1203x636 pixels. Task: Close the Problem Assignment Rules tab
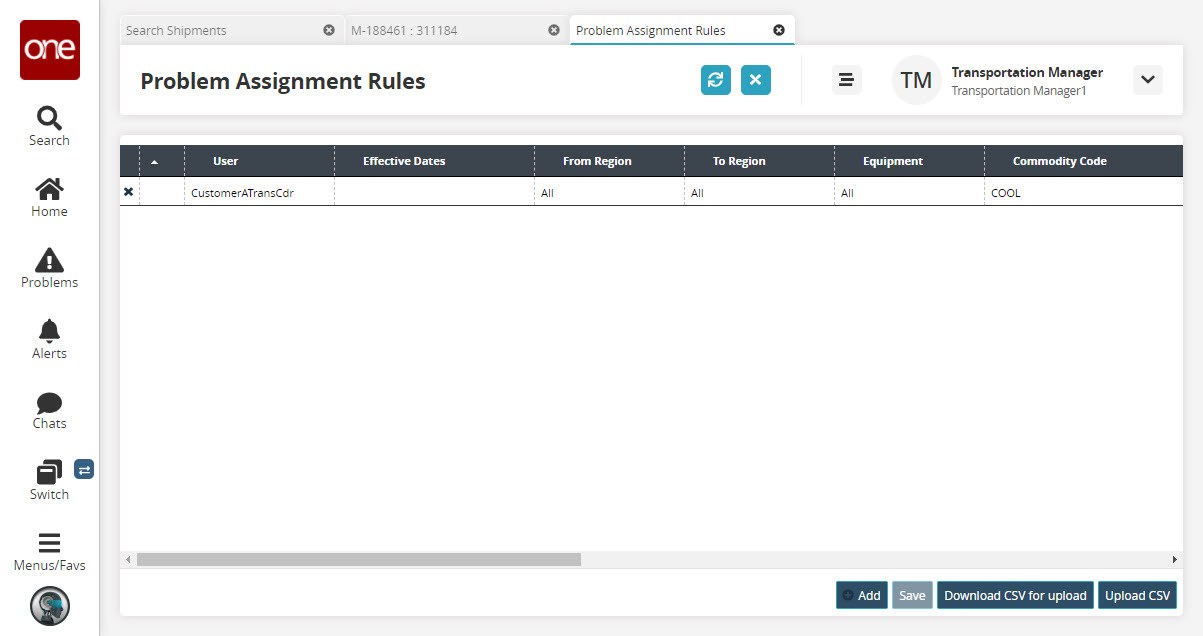pos(779,30)
